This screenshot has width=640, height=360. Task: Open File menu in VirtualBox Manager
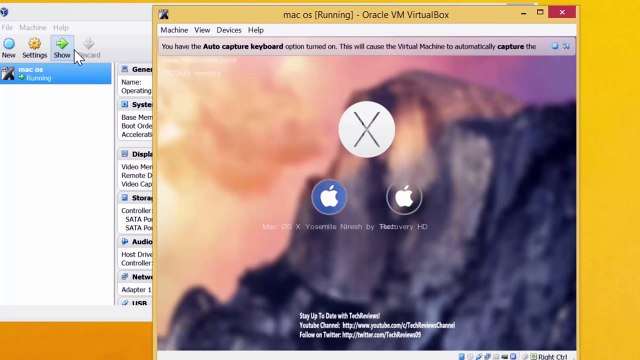[7, 27]
